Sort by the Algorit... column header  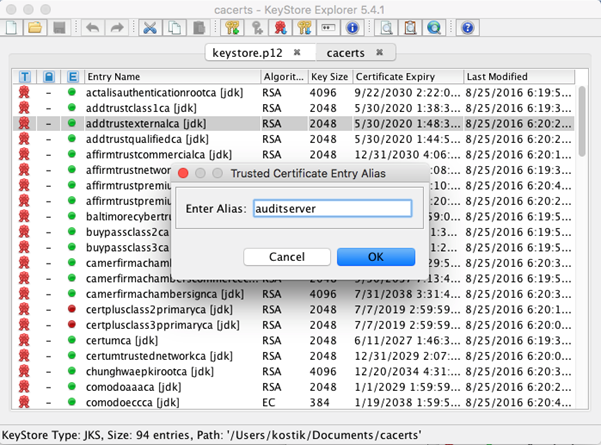[x=284, y=77]
